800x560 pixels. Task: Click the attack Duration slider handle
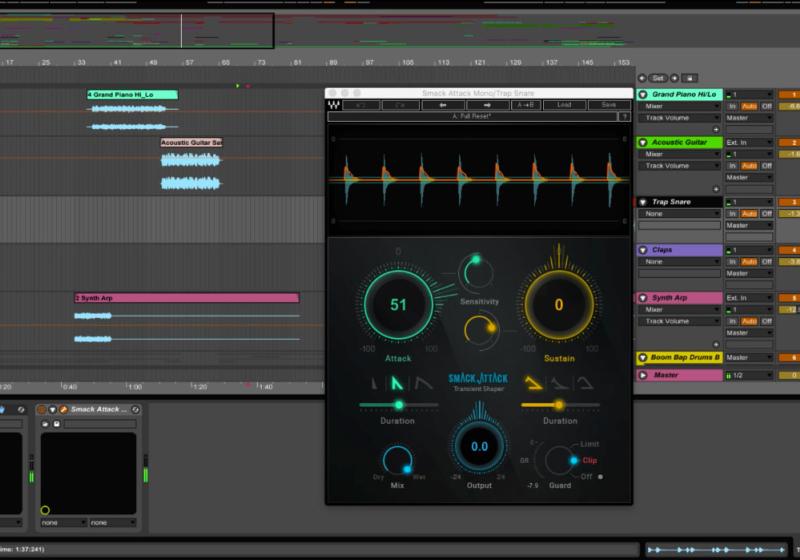pyautogui.click(x=399, y=405)
